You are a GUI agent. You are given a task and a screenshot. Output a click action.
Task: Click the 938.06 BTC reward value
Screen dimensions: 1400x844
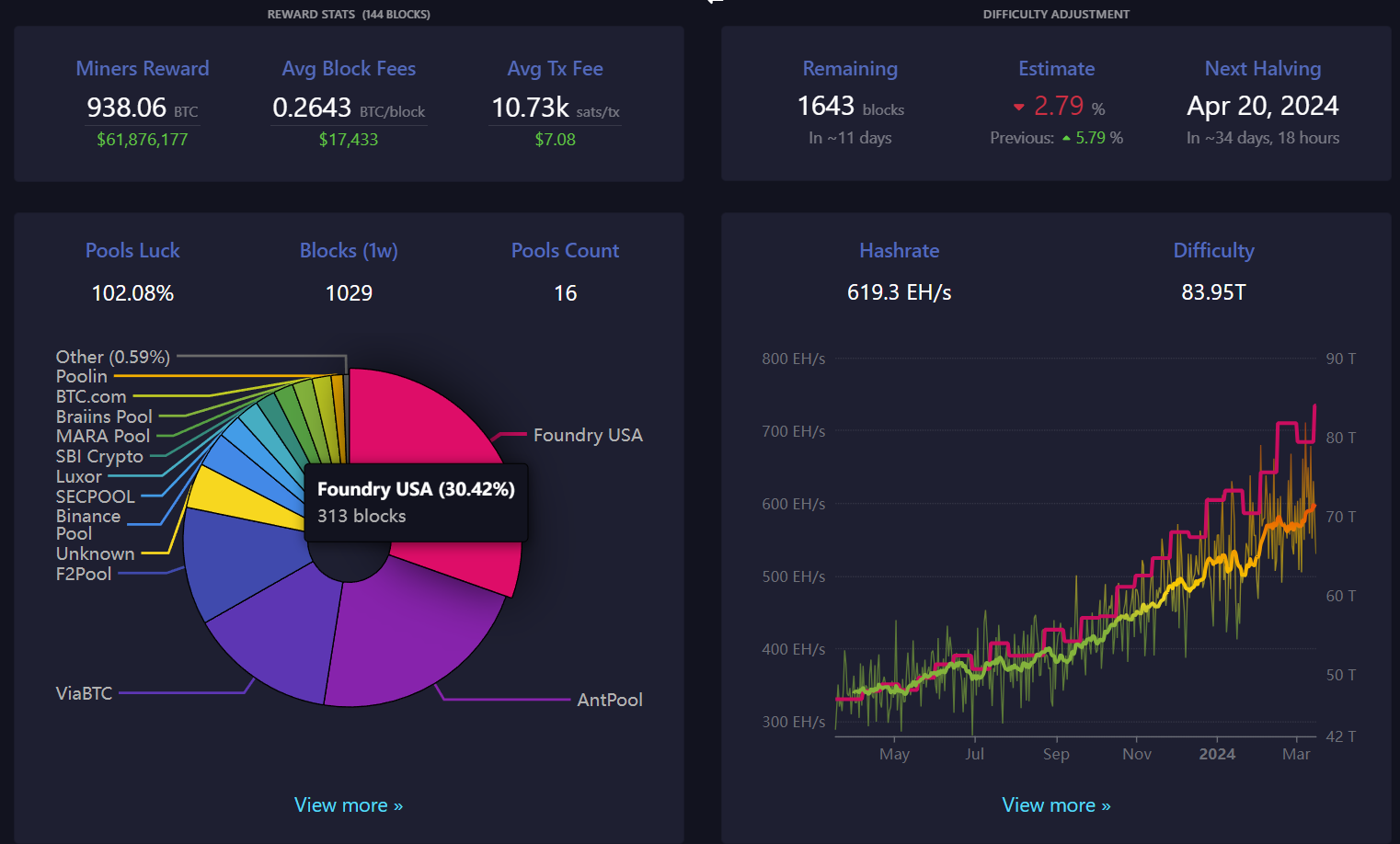tap(143, 108)
